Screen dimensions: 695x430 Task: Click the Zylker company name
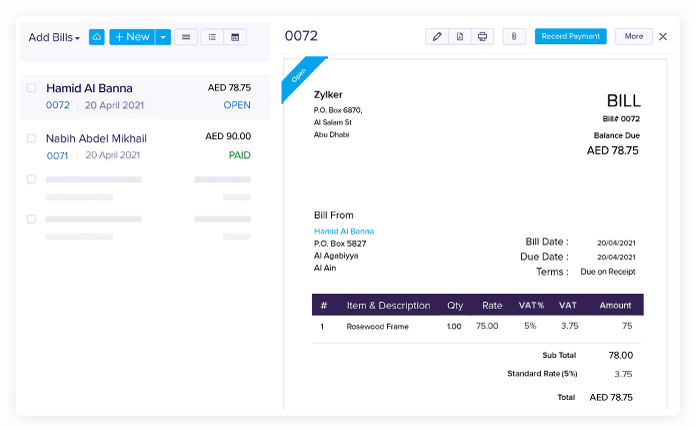(x=328, y=94)
